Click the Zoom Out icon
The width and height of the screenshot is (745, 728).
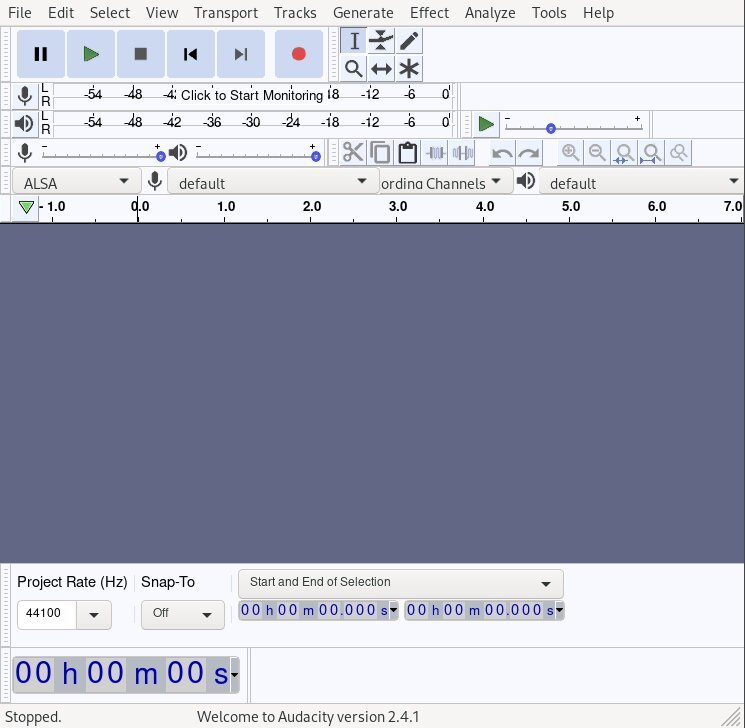point(597,153)
